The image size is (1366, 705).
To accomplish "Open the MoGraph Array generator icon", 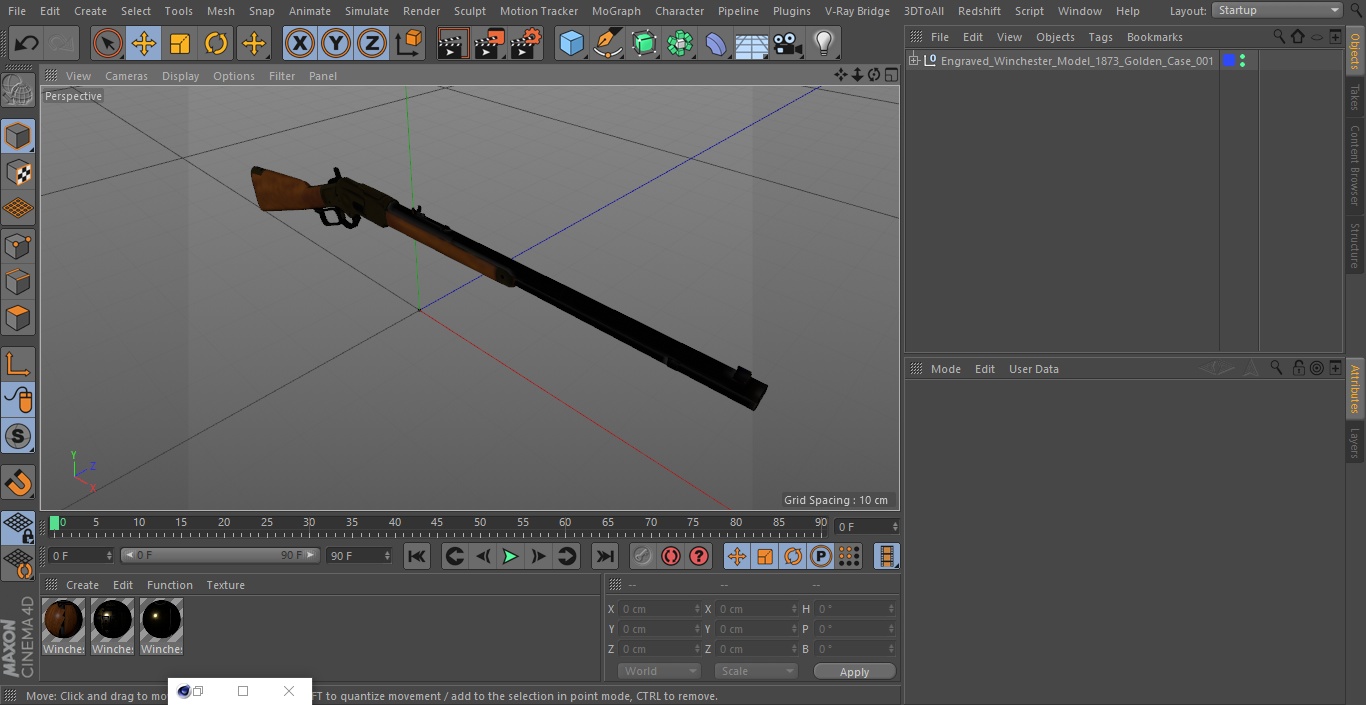I will click(x=680, y=43).
